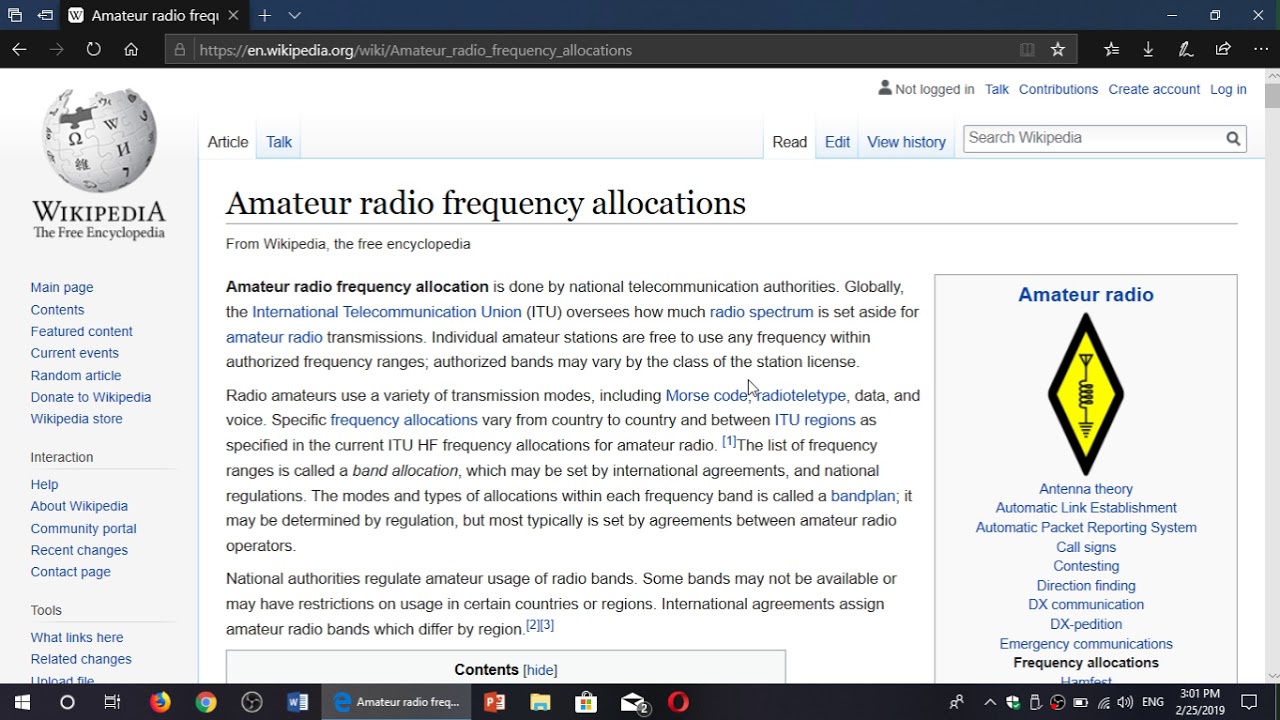Click the Wikipedia search magnifier icon
Image resolution: width=1280 pixels, height=720 pixels.
1233,139
